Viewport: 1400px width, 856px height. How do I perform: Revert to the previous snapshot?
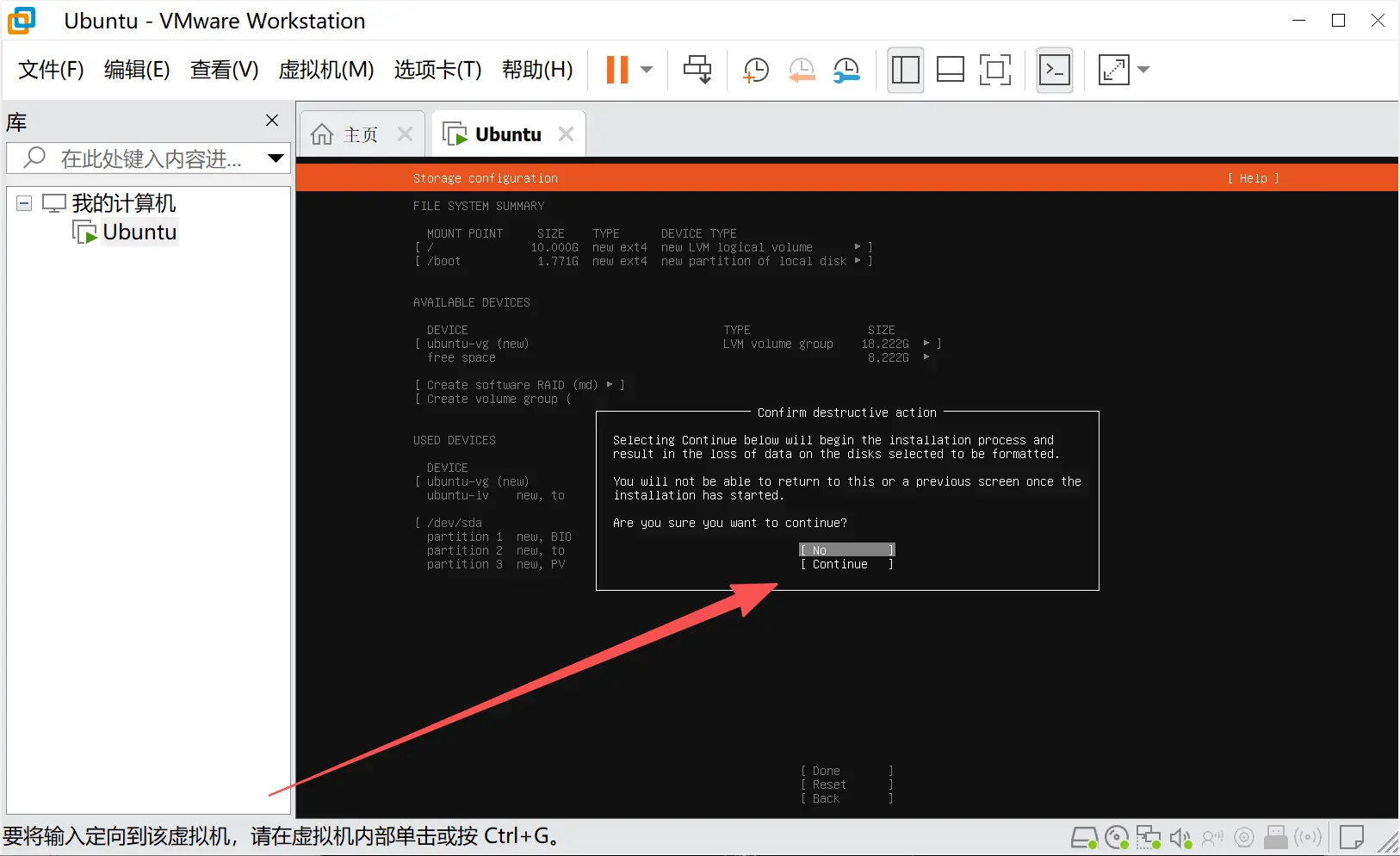coord(802,70)
